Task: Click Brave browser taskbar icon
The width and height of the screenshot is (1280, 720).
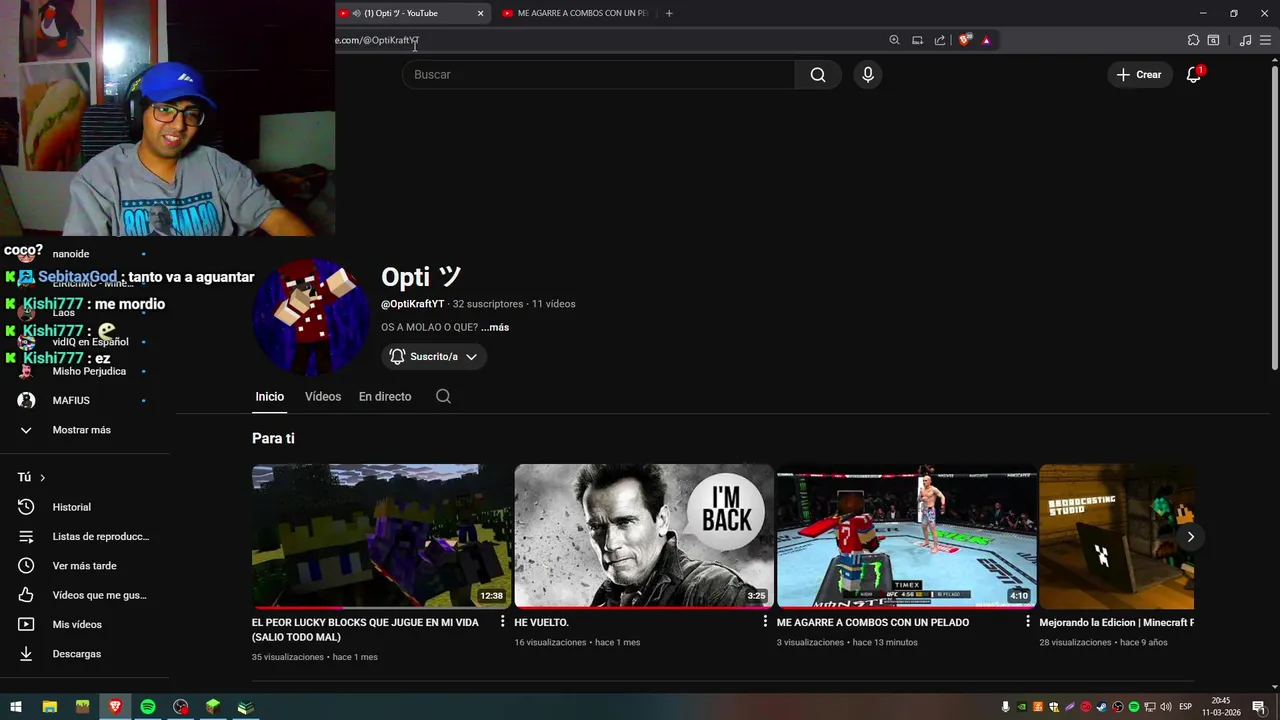Action: (x=115, y=707)
